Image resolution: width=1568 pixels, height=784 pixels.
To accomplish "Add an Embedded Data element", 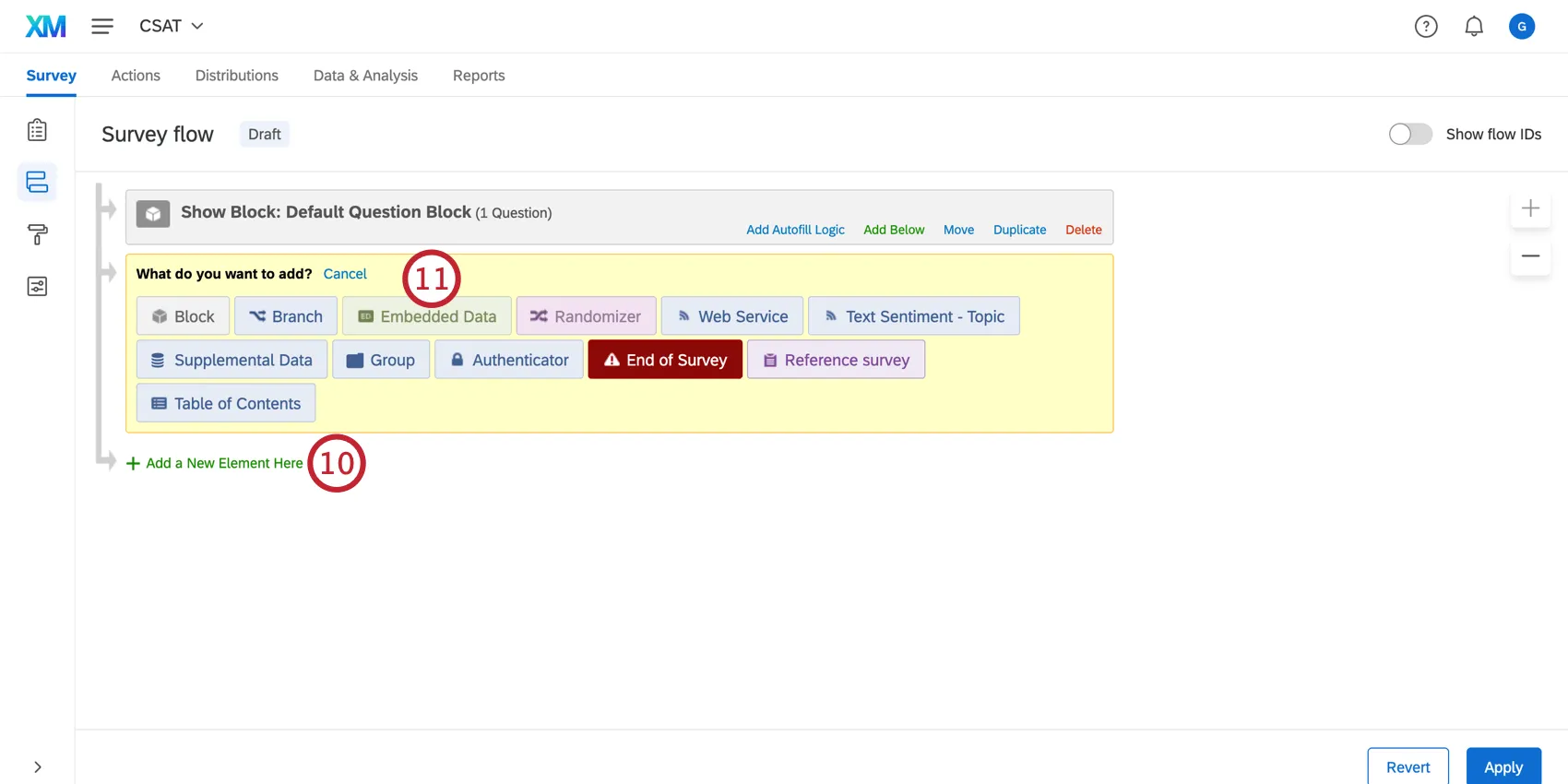I will point(427,316).
